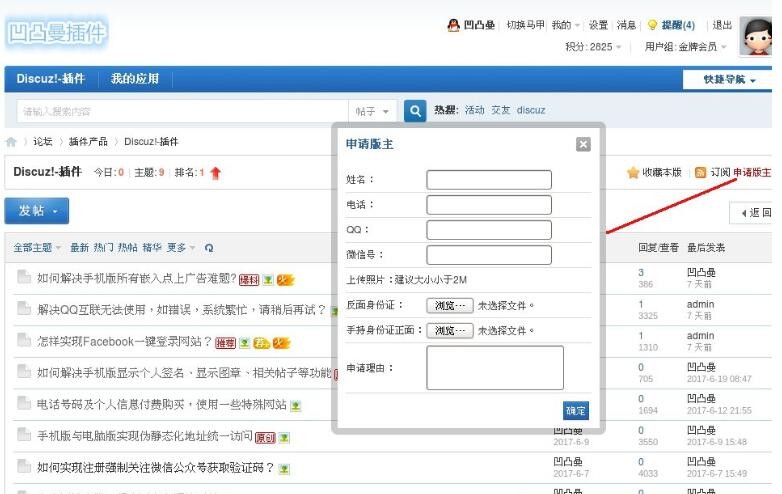The image size is (782, 494).
Task: Expand 积分: 2825 dropdown
Action: (x=593, y=47)
